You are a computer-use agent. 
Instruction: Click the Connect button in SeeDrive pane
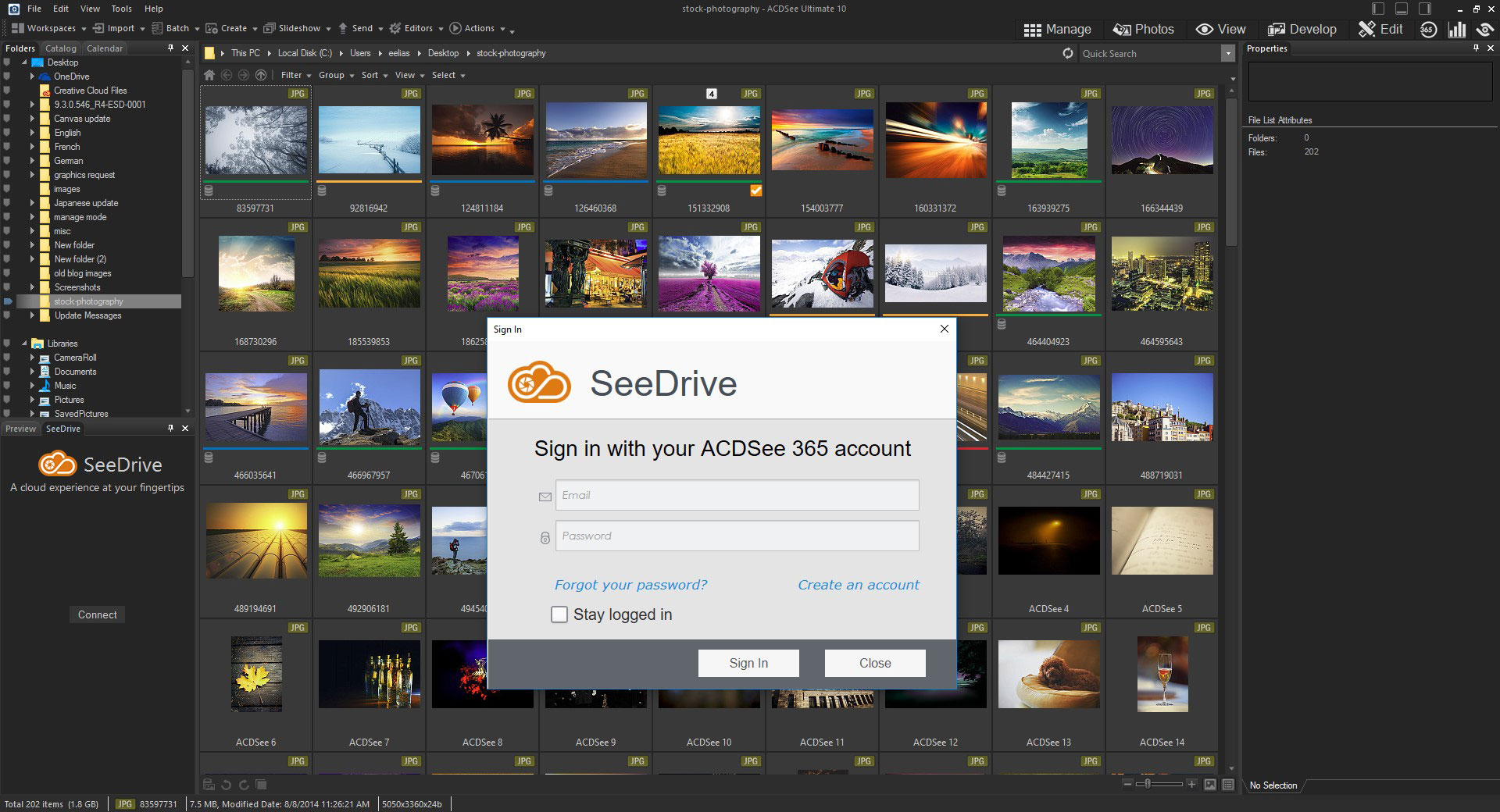(x=98, y=614)
